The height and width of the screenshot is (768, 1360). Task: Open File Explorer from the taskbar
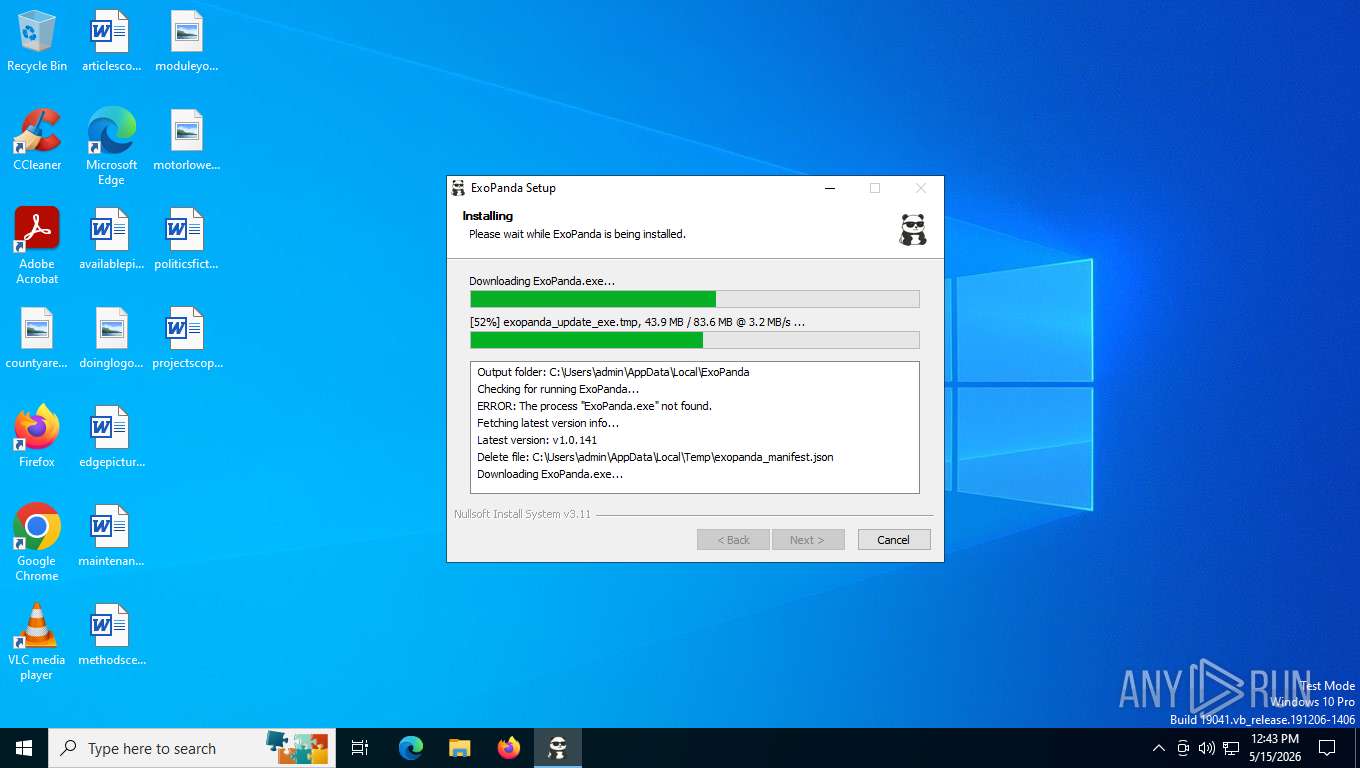(460, 748)
